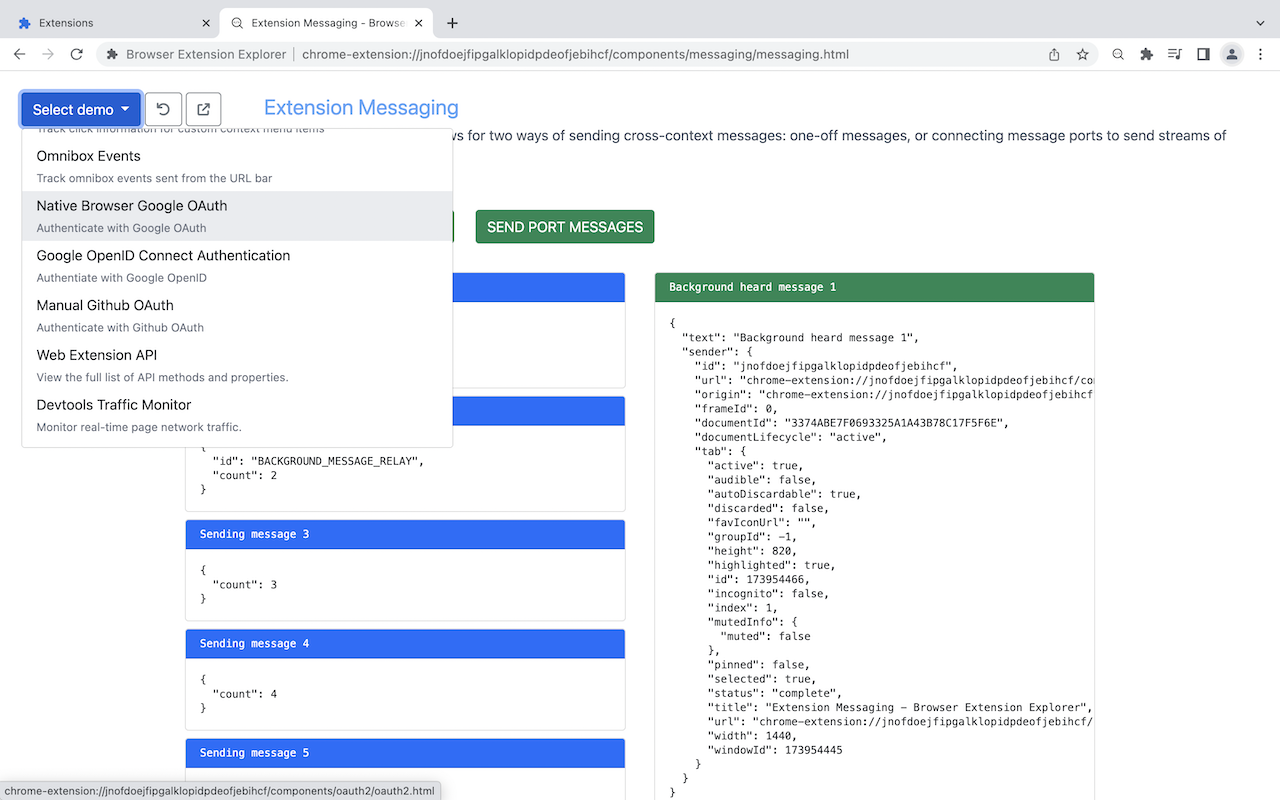Reload the page with the refresh icon
The height and width of the screenshot is (800, 1280).
click(76, 54)
